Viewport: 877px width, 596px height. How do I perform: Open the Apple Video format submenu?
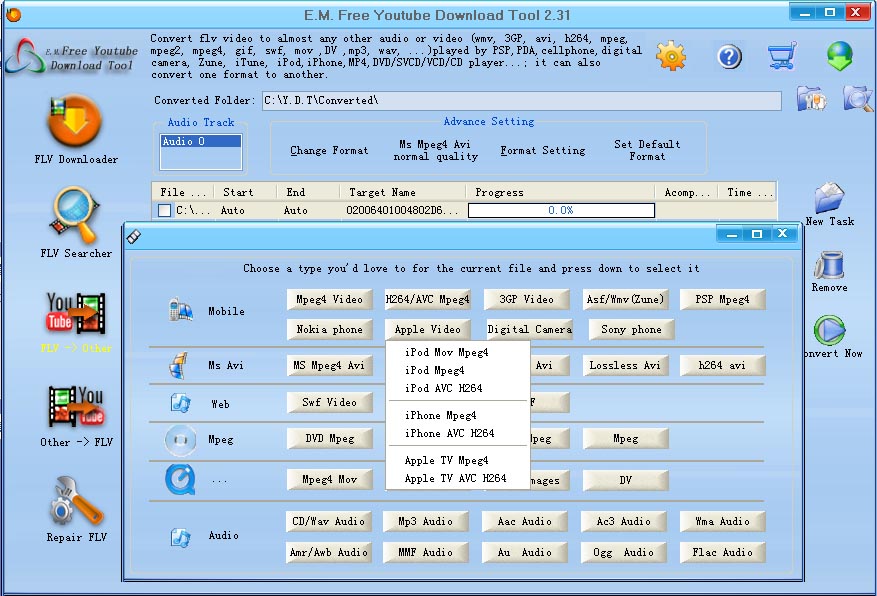pyautogui.click(x=428, y=329)
